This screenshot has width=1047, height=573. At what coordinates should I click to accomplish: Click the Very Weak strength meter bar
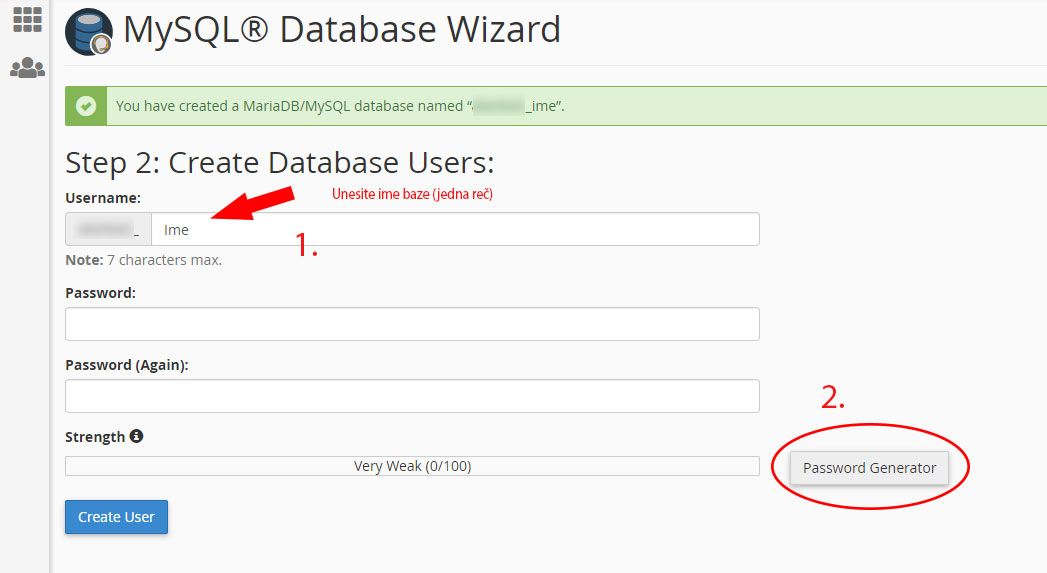pyautogui.click(x=412, y=466)
